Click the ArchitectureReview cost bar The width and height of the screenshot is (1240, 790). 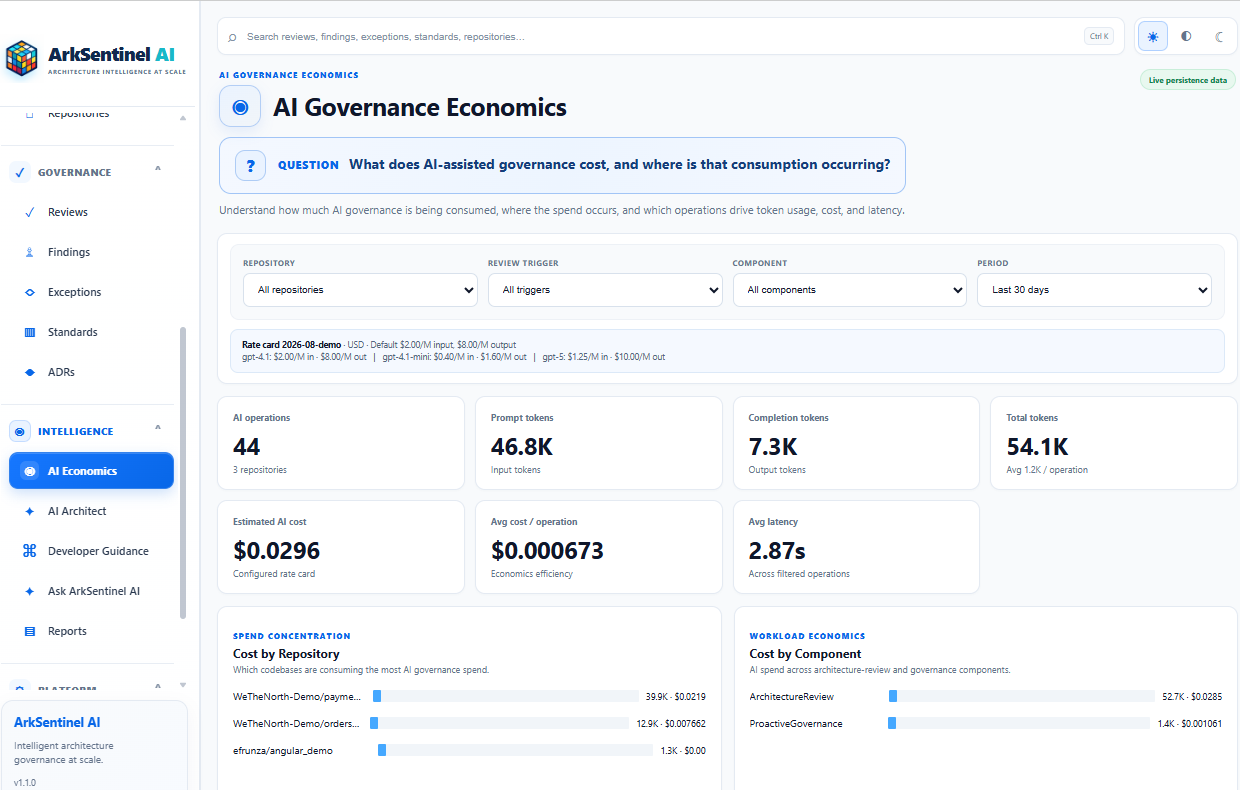pyautogui.click(x=1021, y=696)
